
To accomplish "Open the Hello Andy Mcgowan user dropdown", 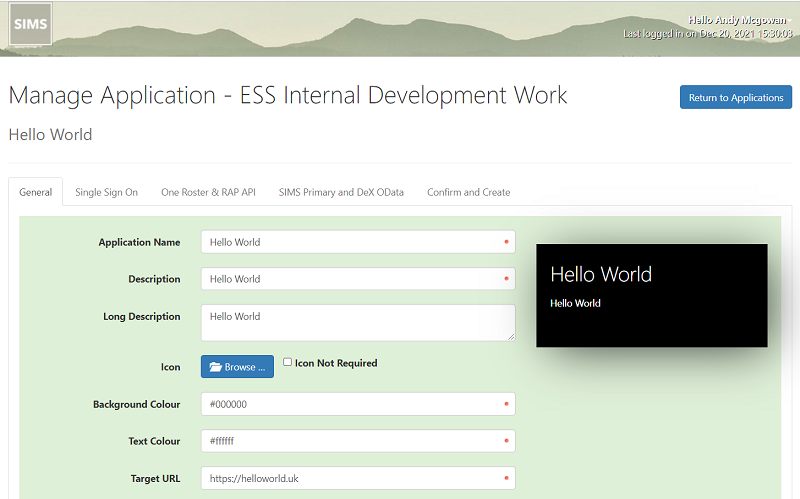I will pyautogui.click(x=739, y=20).
